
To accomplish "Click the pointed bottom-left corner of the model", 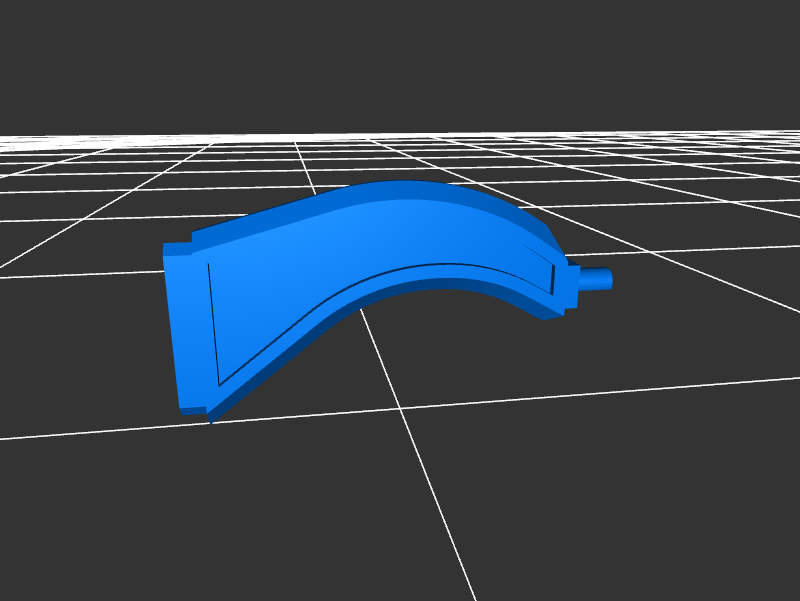I will tap(212, 420).
